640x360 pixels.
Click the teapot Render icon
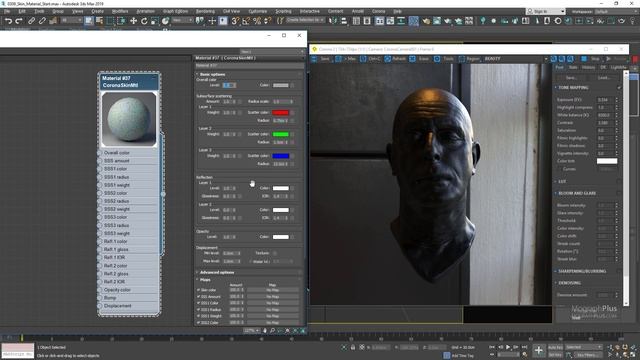(448, 21)
